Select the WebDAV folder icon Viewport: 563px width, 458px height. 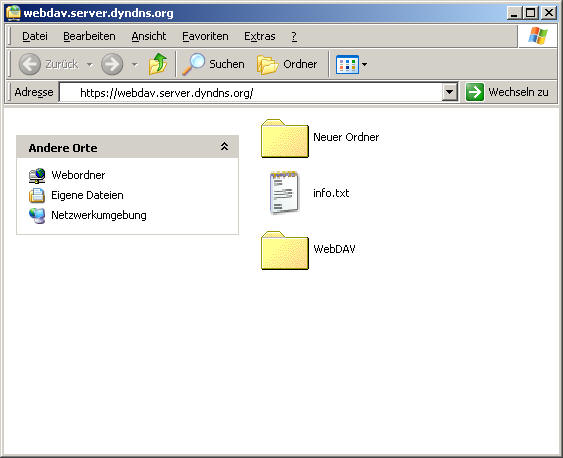(285, 250)
